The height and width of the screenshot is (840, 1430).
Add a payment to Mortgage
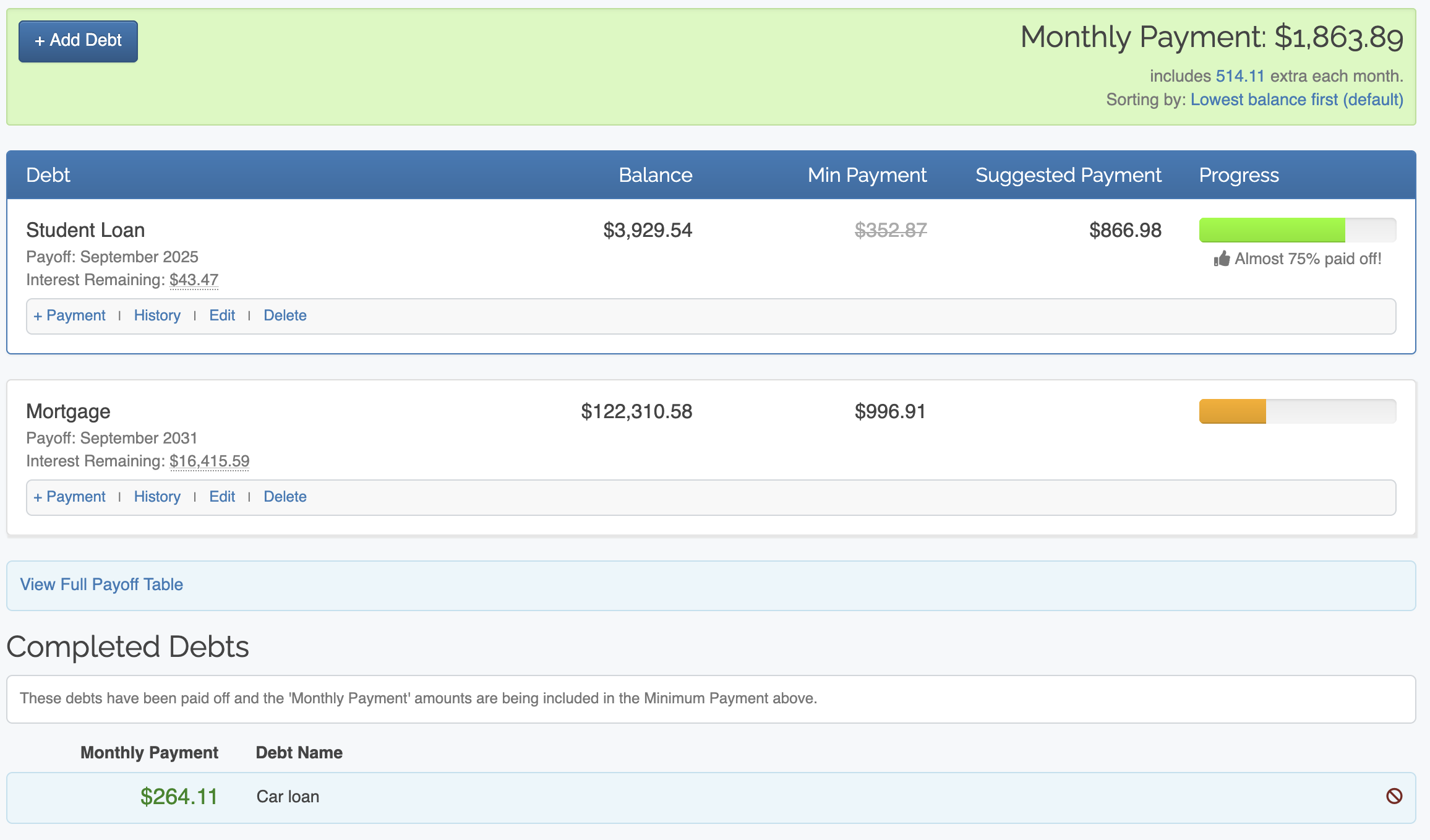[x=69, y=497]
